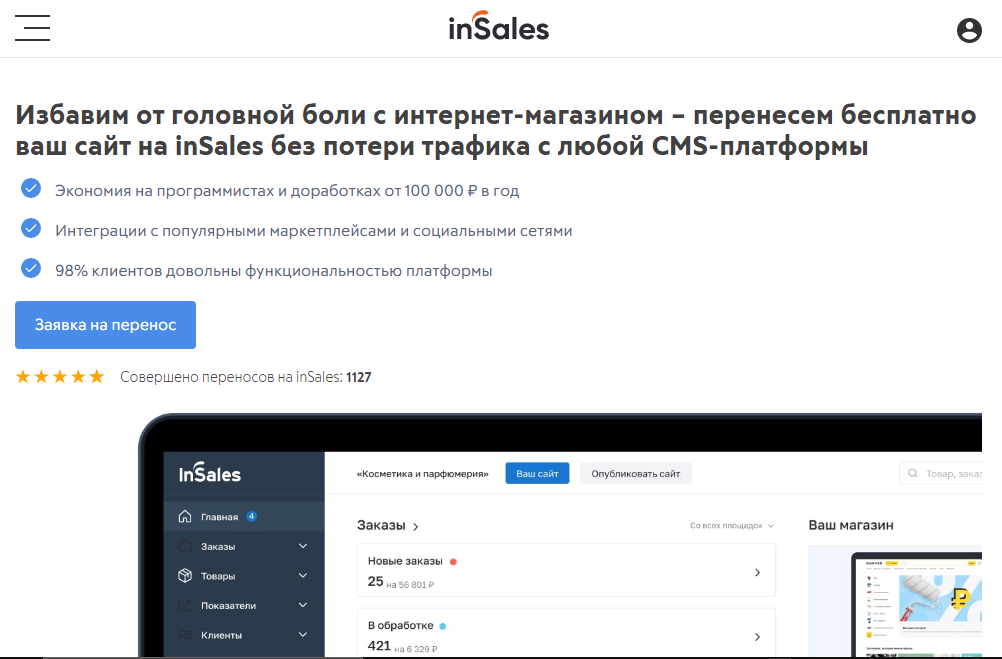Click the text "Совершено переносов на inSales:"
This screenshot has height=659, width=1002.
231,377
